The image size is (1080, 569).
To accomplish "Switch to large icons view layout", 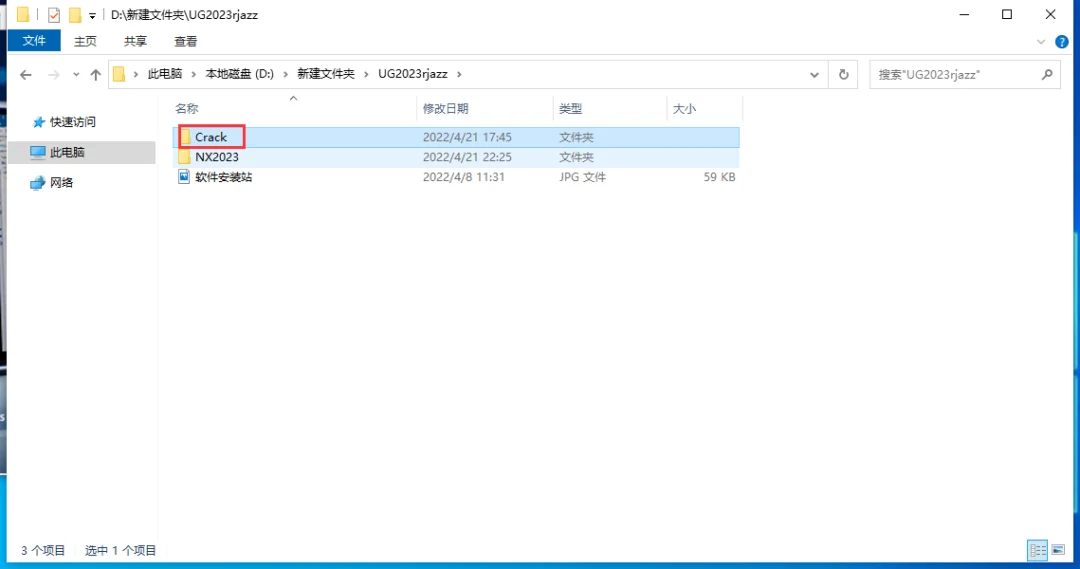I will click(x=1058, y=550).
